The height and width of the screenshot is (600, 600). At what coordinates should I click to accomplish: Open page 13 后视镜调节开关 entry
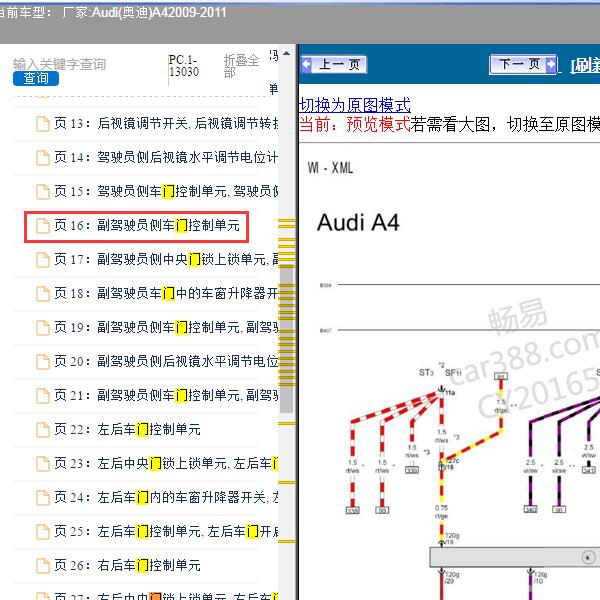pos(166,123)
